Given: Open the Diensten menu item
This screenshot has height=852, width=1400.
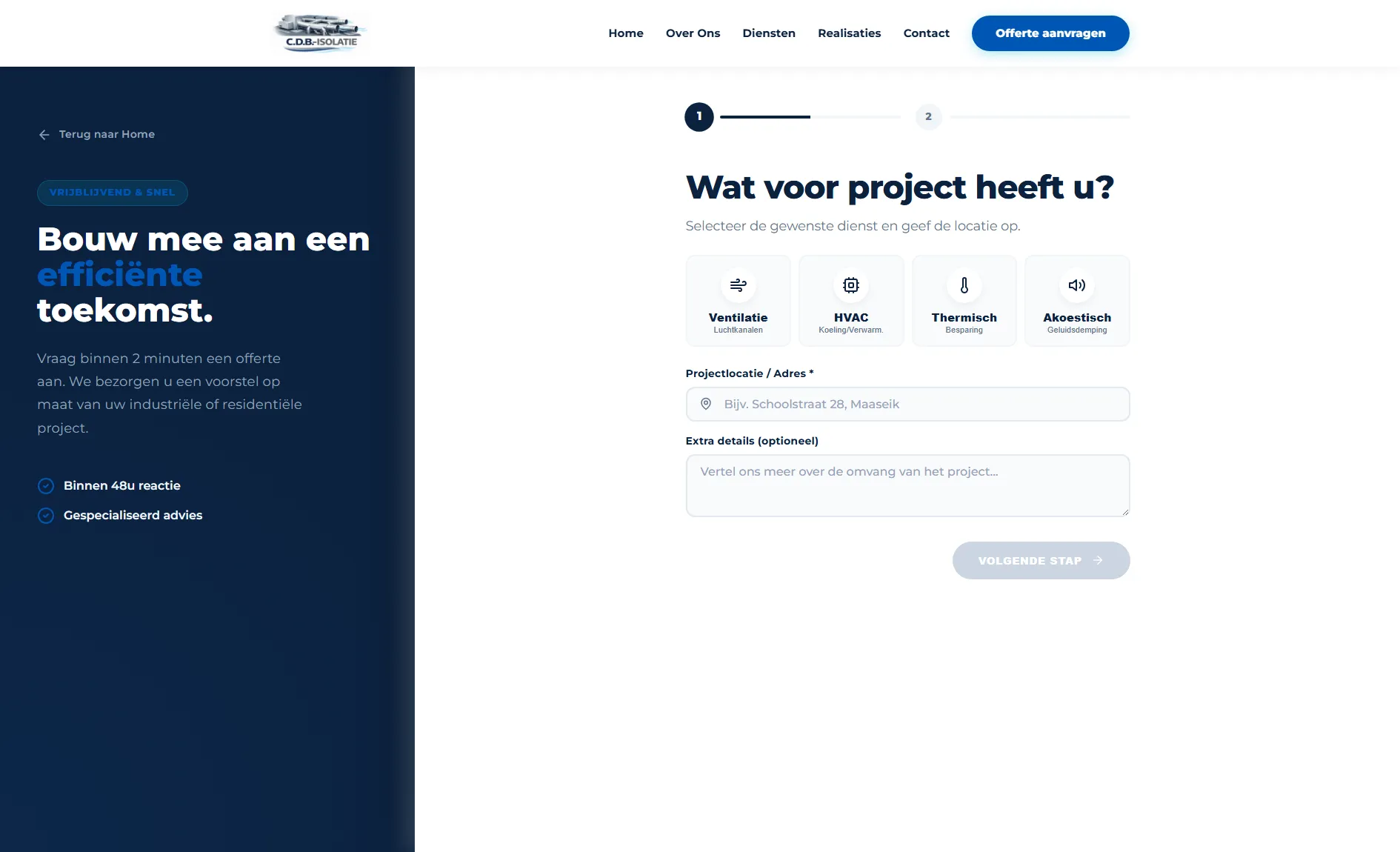Looking at the screenshot, I should pyautogui.click(x=769, y=33).
